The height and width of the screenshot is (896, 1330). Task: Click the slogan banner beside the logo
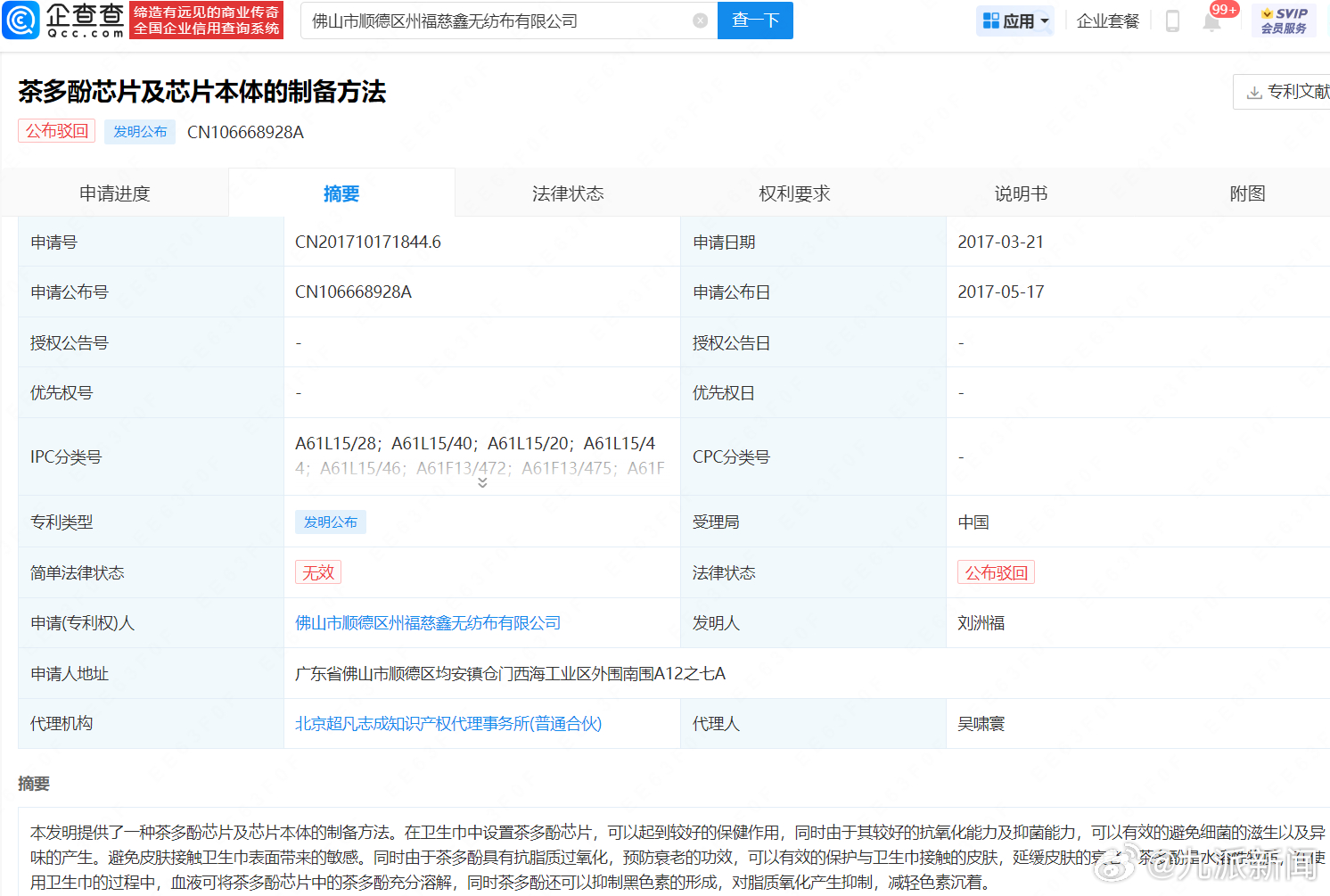click(x=207, y=21)
